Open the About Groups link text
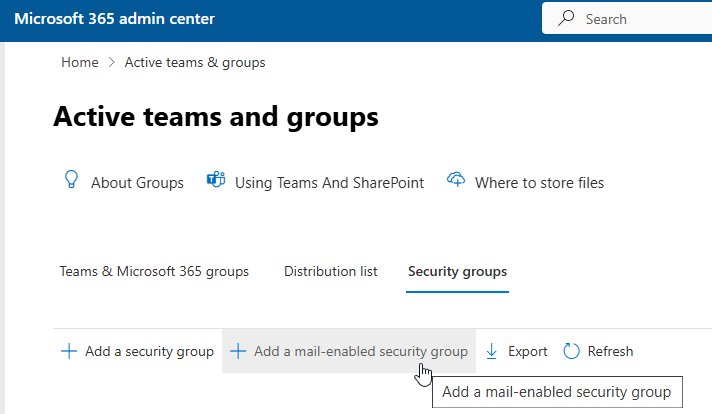Image resolution: width=712 pixels, height=414 pixels. pyautogui.click(x=137, y=183)
